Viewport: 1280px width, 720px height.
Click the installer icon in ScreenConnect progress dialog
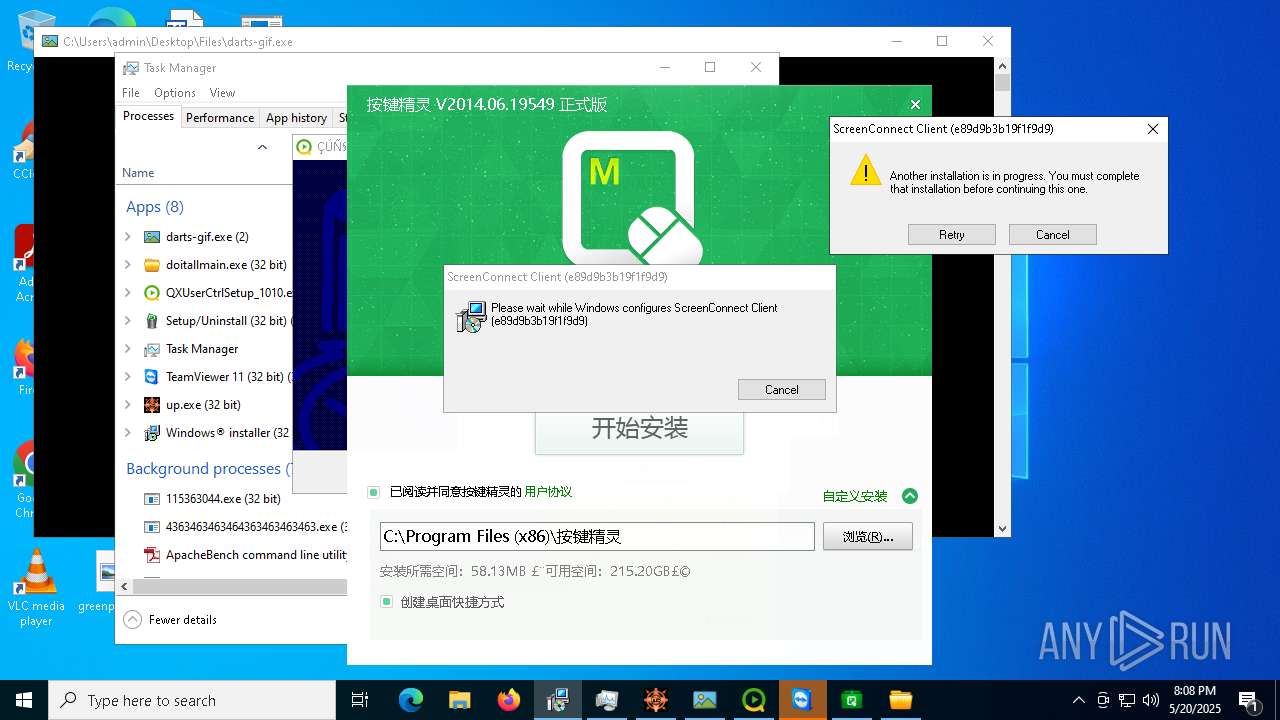point(471,317)
